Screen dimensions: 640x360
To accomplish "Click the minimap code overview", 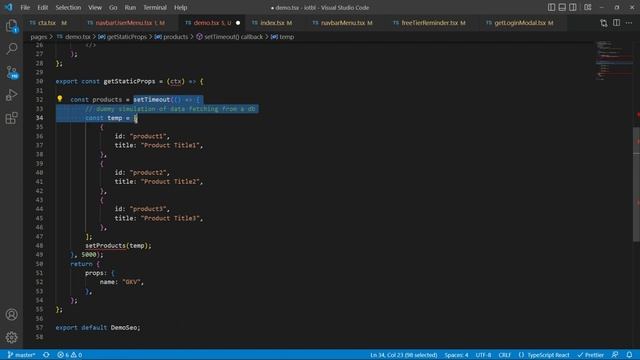I will point(613,60).
